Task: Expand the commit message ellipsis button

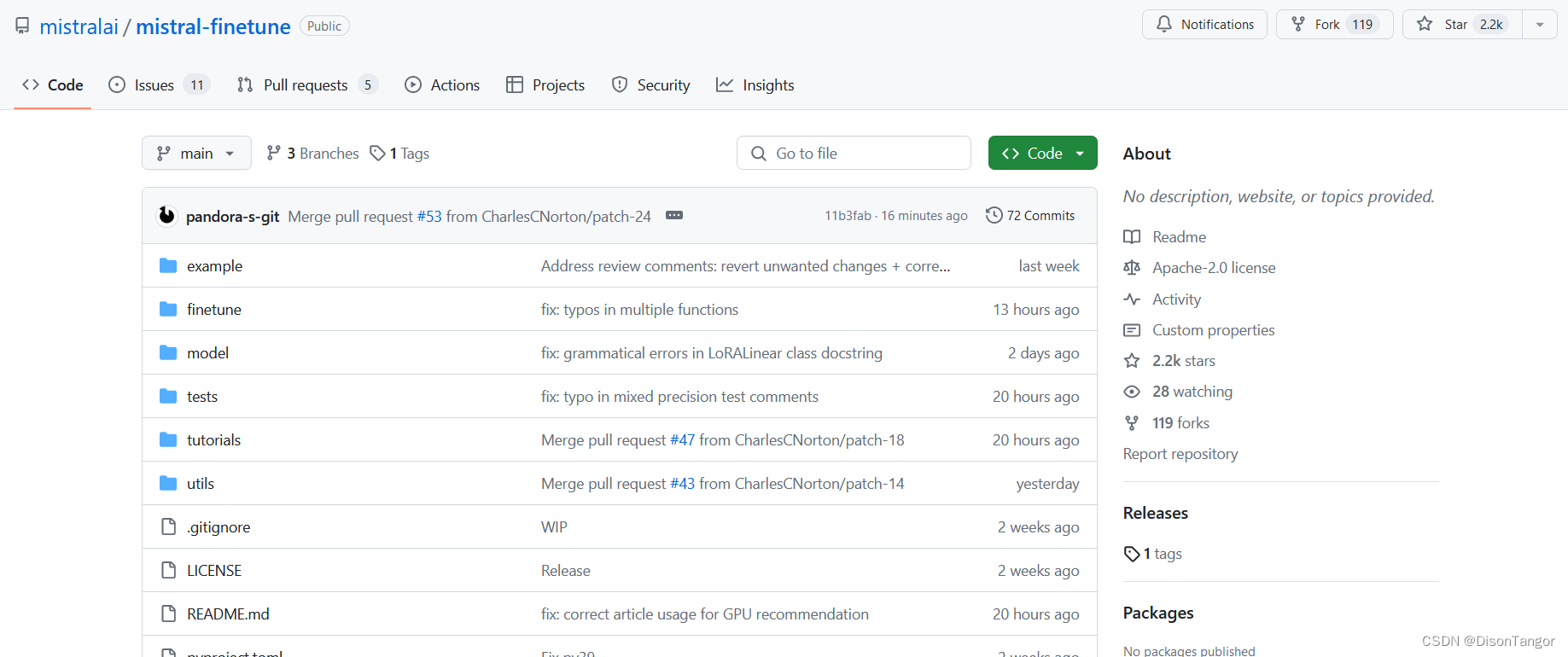Action: [674, 215]
